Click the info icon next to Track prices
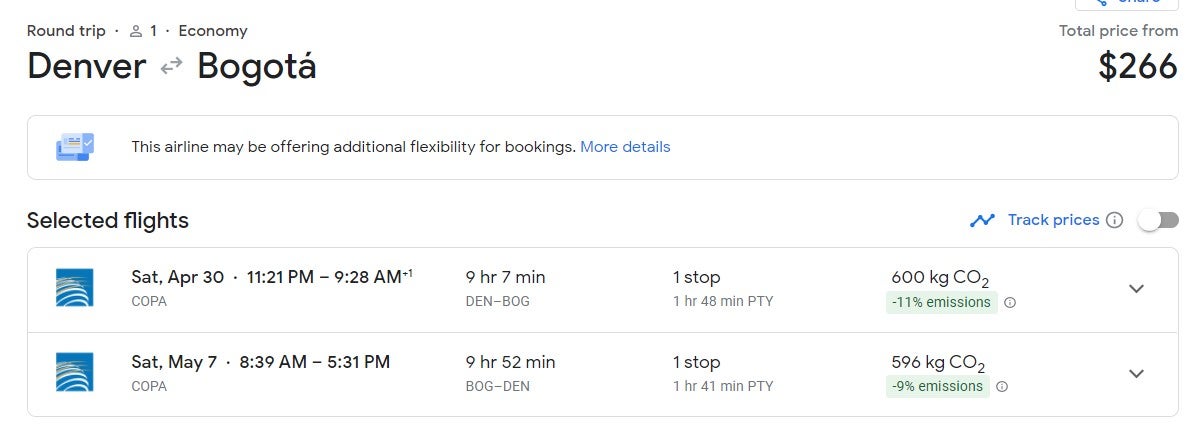1194x429 pixels. [1114, 220]
